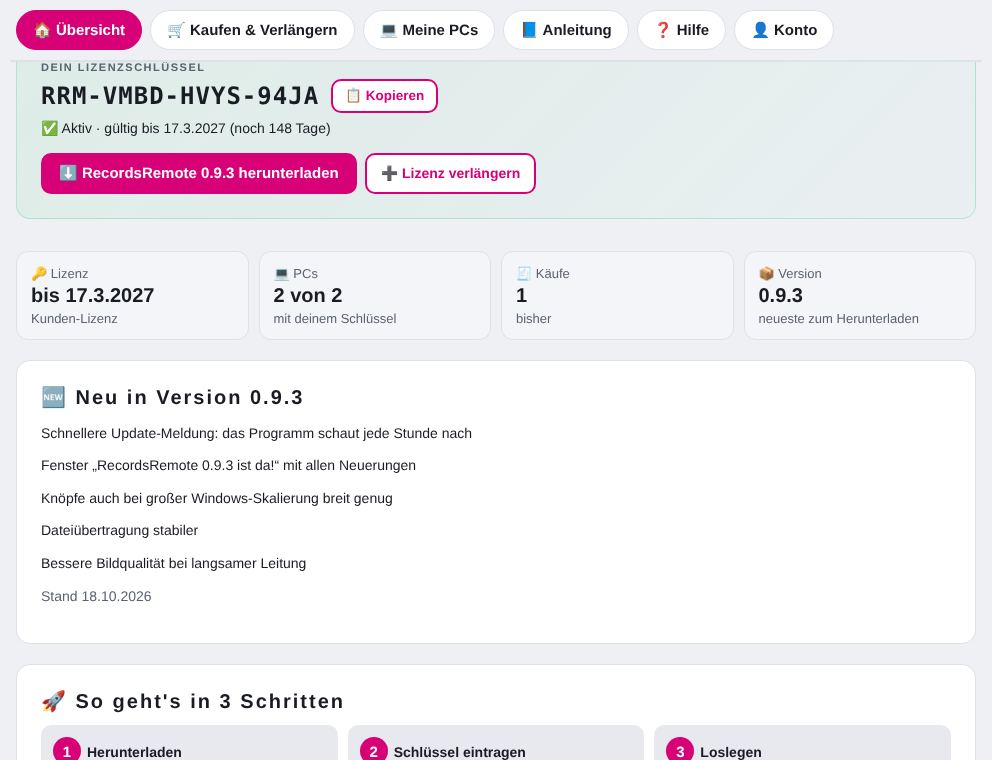Click the Käufe count 1
This screenshot has width=992, height=760.
pos(521,296)
